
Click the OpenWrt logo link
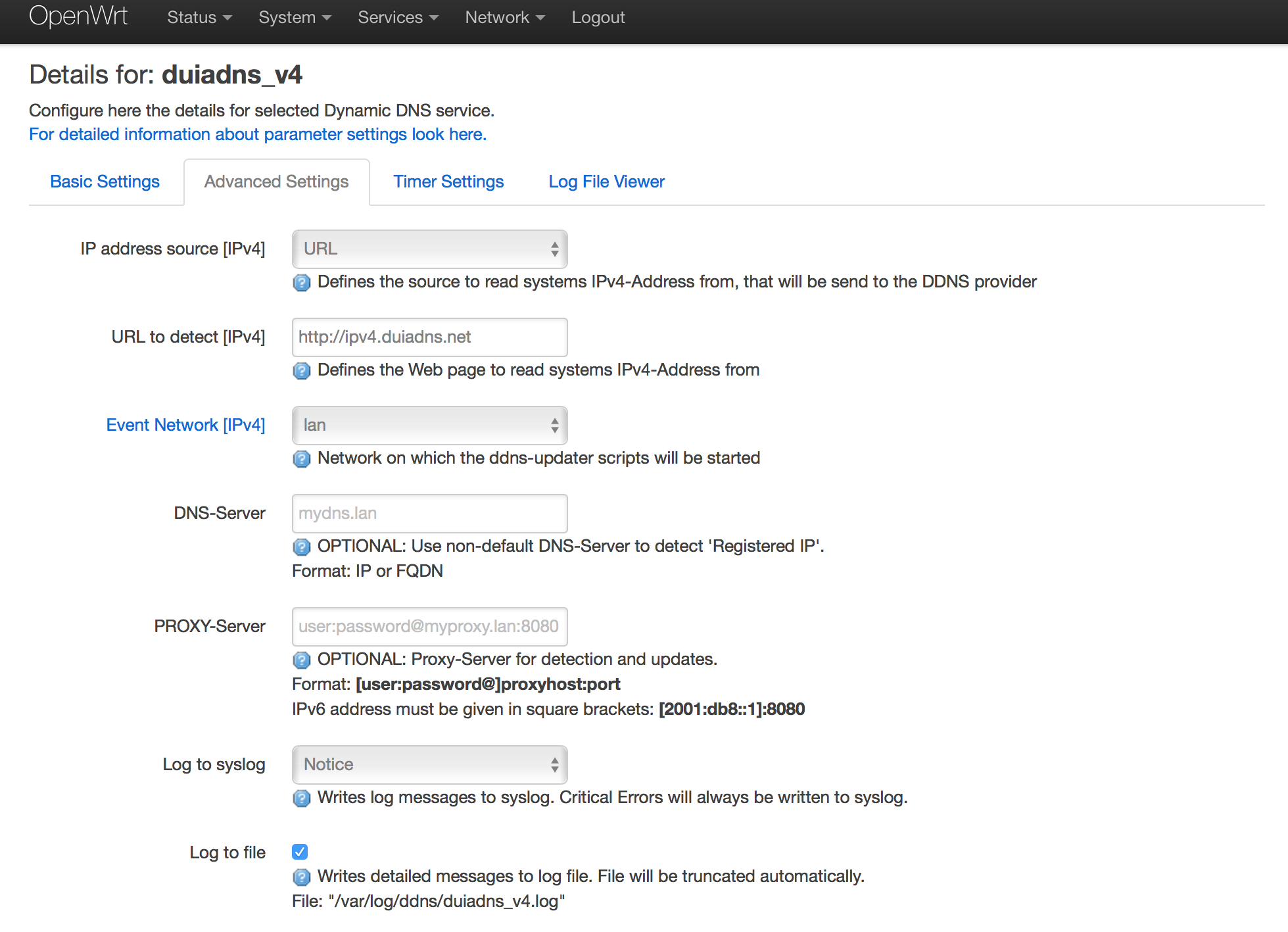pos(78,16)
